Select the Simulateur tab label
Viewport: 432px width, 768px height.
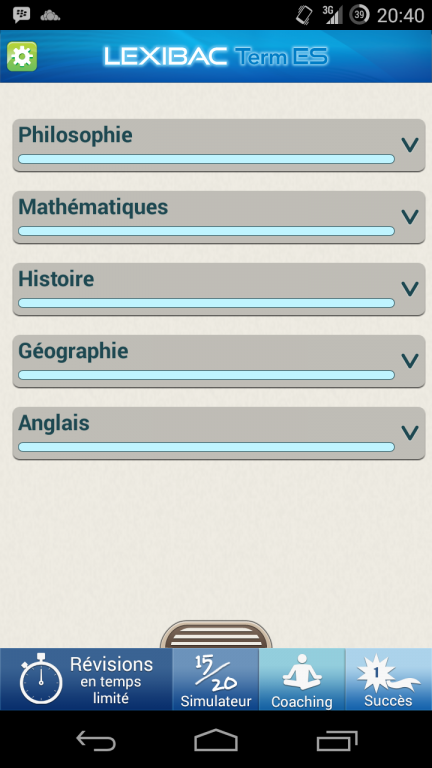(x=216, y=701)
